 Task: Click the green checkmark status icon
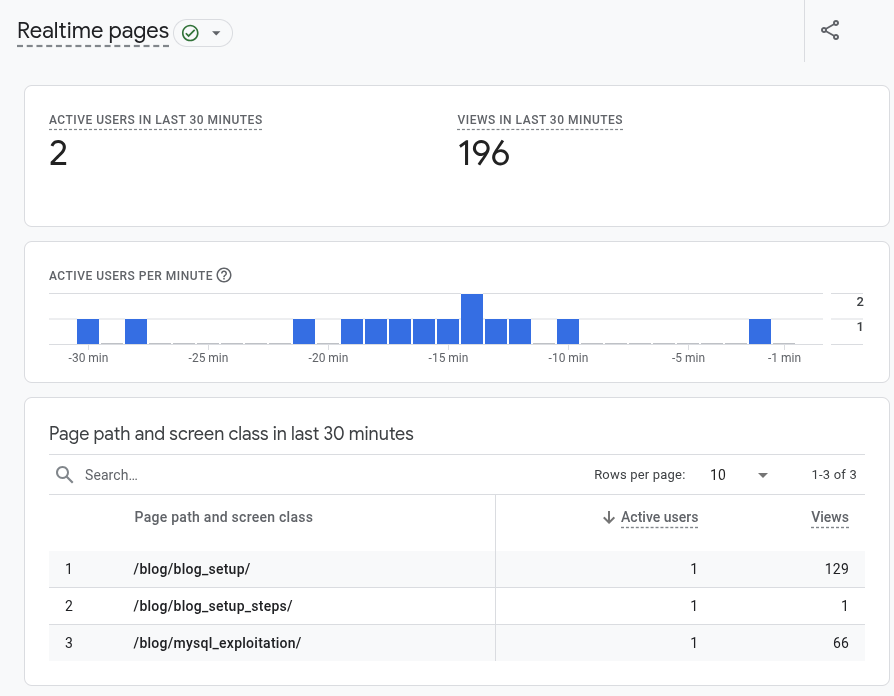pos(190,33)
